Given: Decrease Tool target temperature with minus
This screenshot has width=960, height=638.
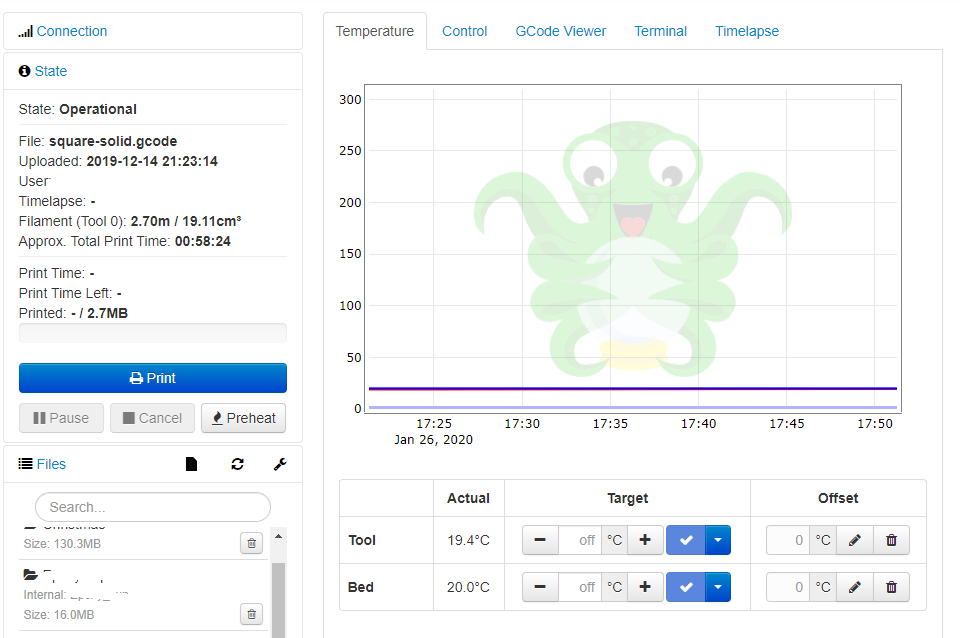Looking at the screenshot, I should pyautogui.click(x=540, y=540).
